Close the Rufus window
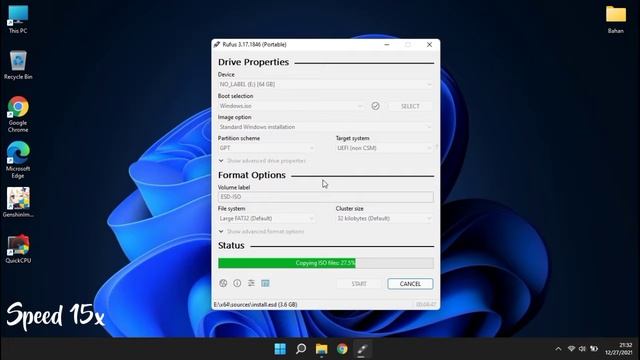The width and height of the screenshot is (640, 360). pos(429,44)
